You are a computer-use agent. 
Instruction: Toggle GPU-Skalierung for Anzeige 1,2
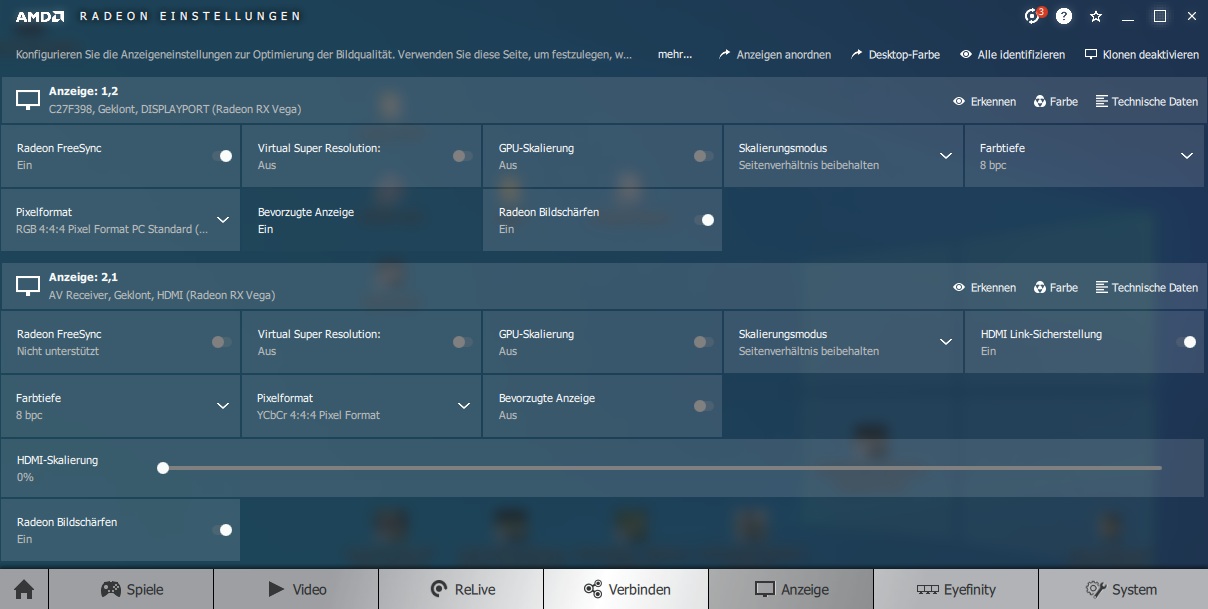tap(704, 156)
